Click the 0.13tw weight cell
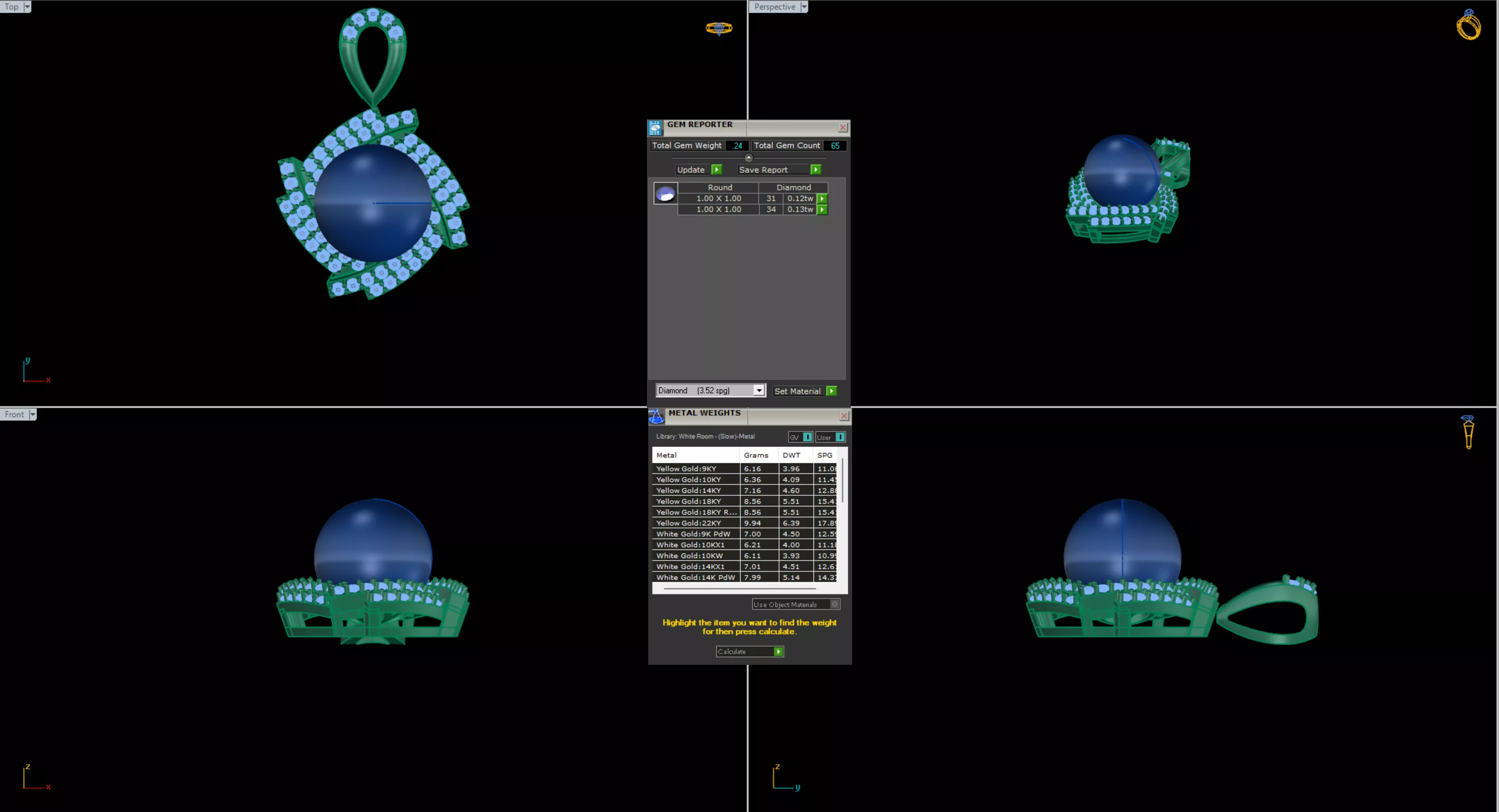Image resolution: width=1499 pixels, height=812 pixels. 800,209
